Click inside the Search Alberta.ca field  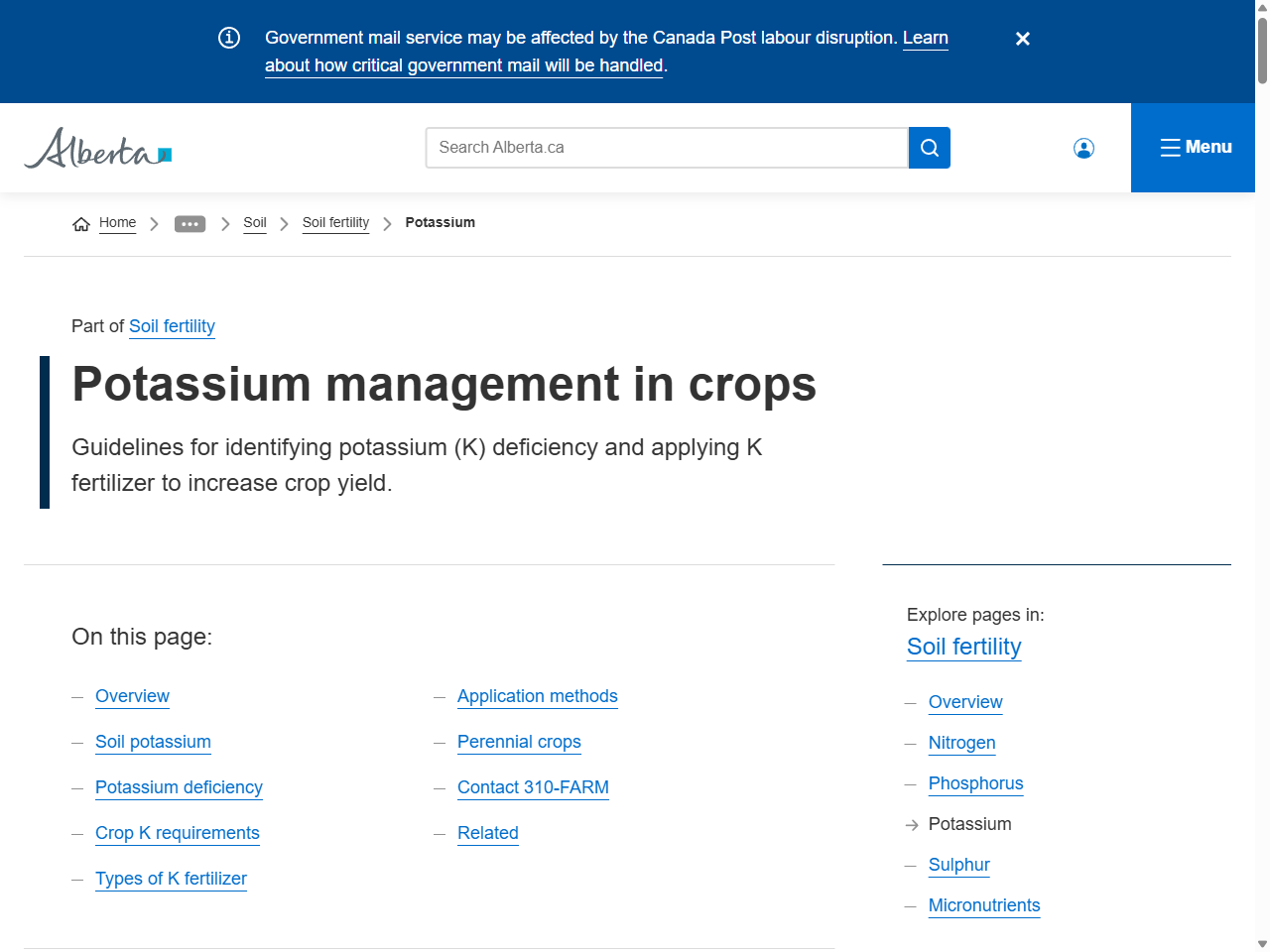pos(667,147)
